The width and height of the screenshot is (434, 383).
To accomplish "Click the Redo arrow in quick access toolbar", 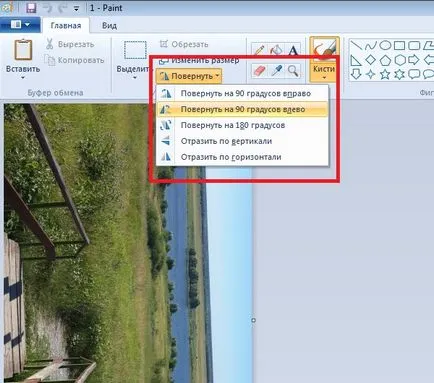I will (x=64, y=8).
